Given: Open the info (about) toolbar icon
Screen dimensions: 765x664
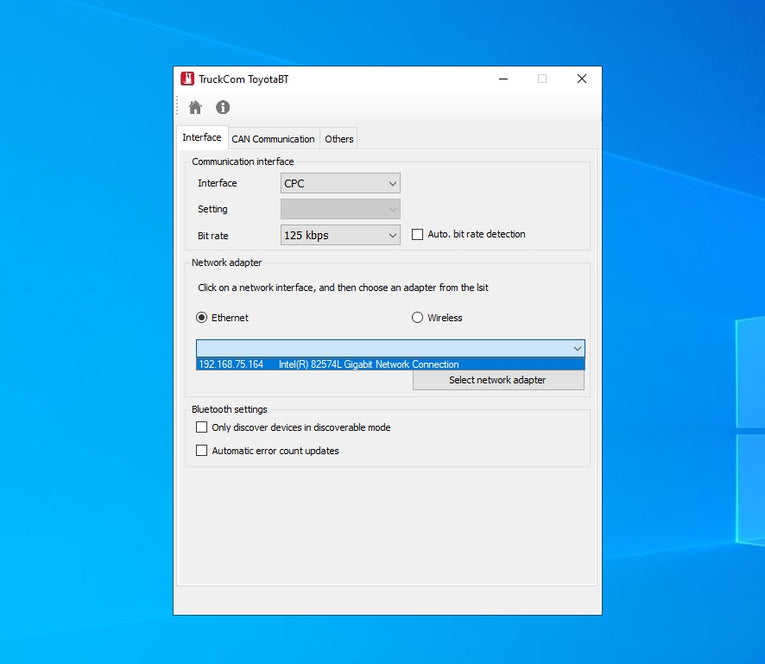Looking at the screenshot, I should coord(223,107).
